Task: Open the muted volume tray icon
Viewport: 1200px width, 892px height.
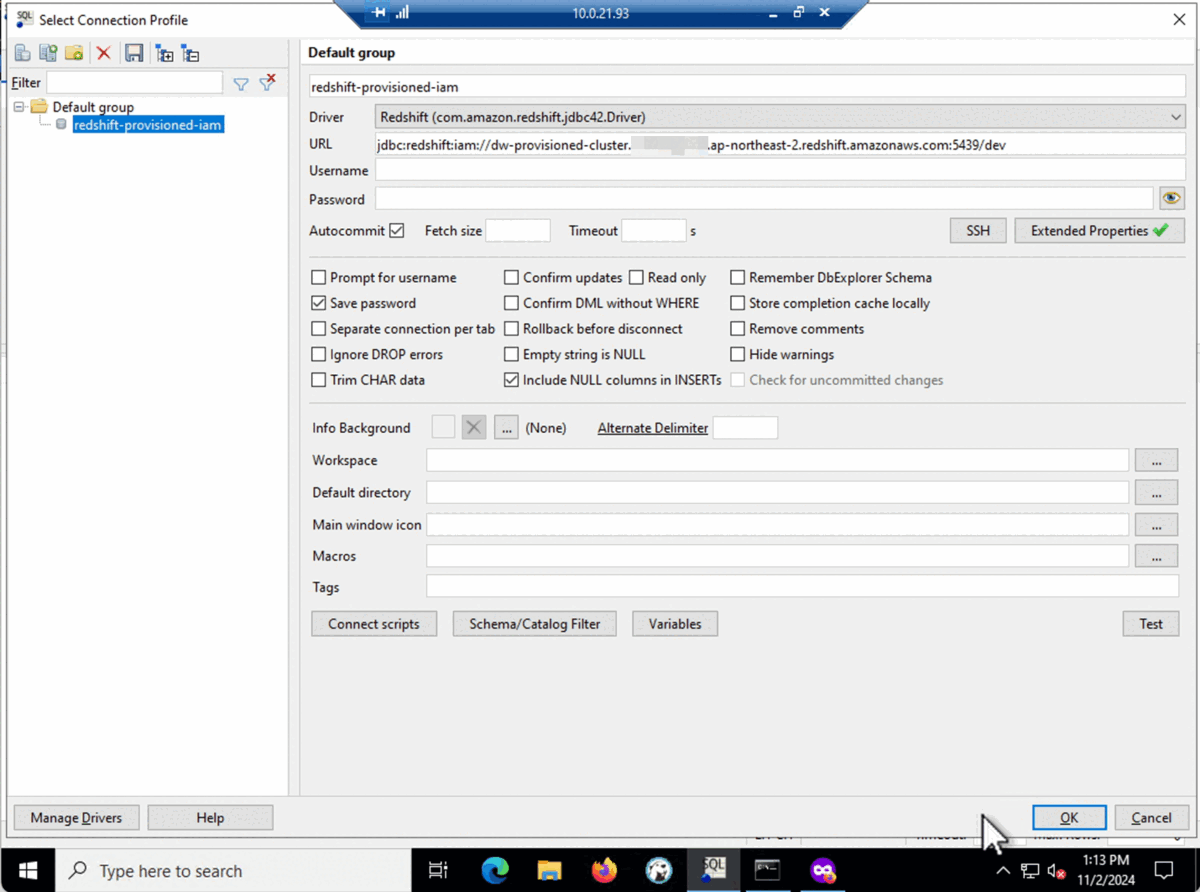Action: [1056, 871]
